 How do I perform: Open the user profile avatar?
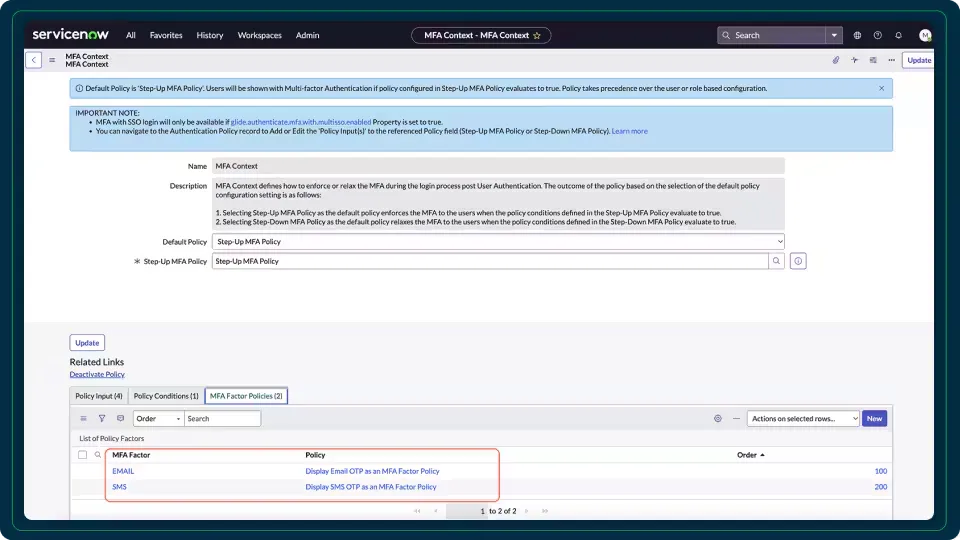pyautogui.click(x=925, y=36)
